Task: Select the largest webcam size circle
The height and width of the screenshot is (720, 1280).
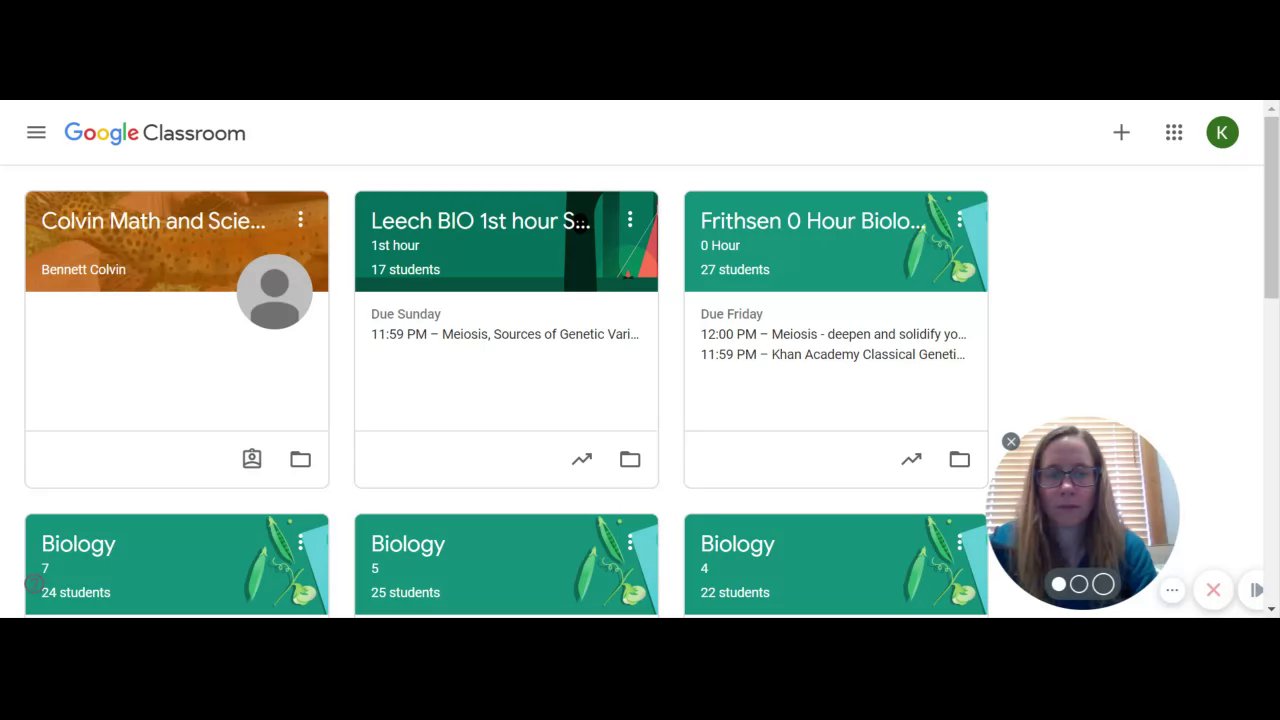Action: click(1103, 584)
